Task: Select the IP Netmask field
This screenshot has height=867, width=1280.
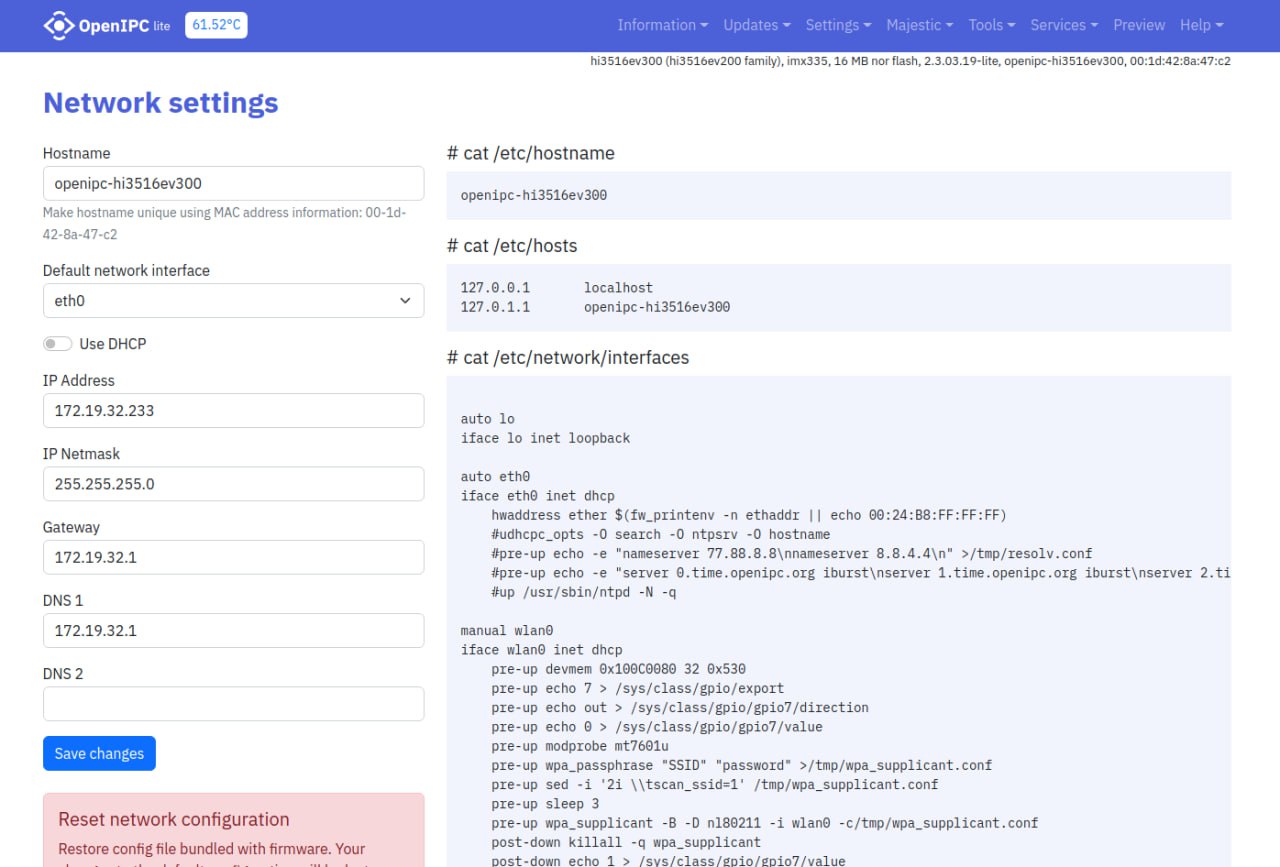Action: [x=233, y=484]
